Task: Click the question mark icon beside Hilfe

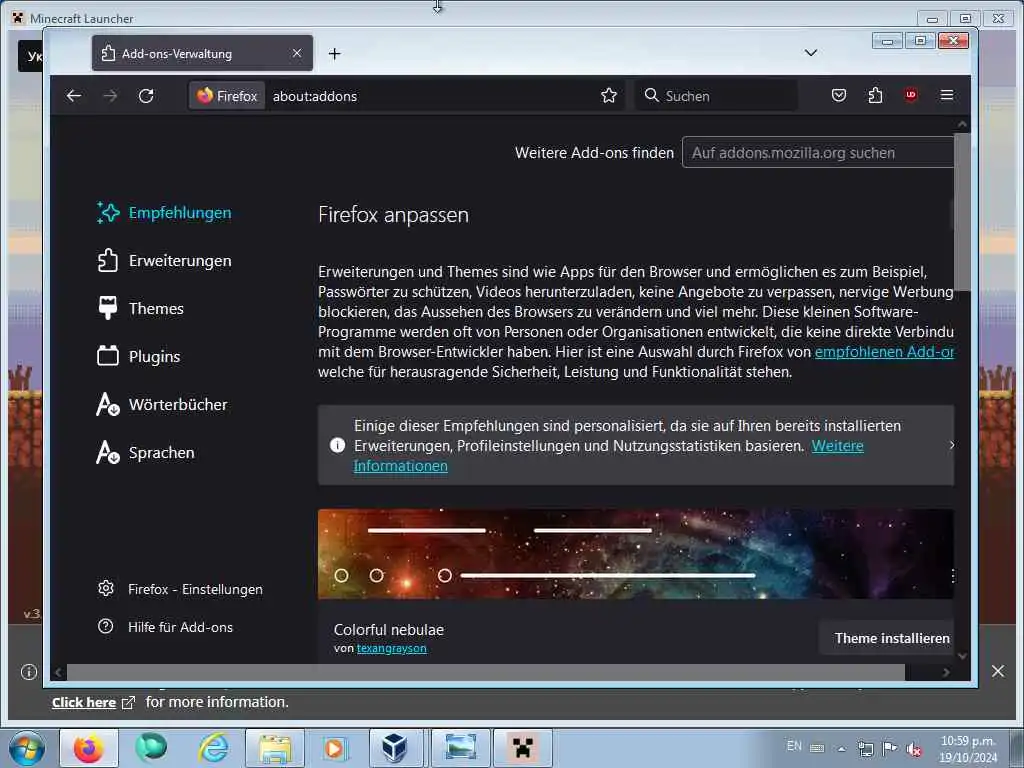Action: pyautogui.click(x=106, y=626)
